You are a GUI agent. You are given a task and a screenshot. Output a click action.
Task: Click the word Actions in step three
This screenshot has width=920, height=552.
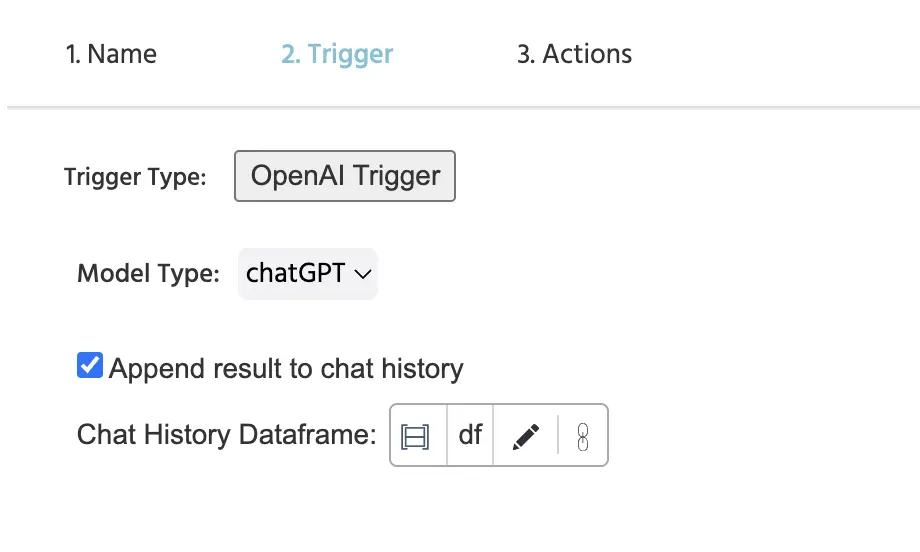[x=587, y=54]
